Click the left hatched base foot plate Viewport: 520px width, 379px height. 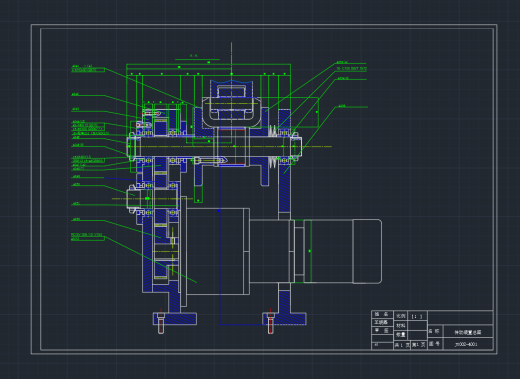175,319
